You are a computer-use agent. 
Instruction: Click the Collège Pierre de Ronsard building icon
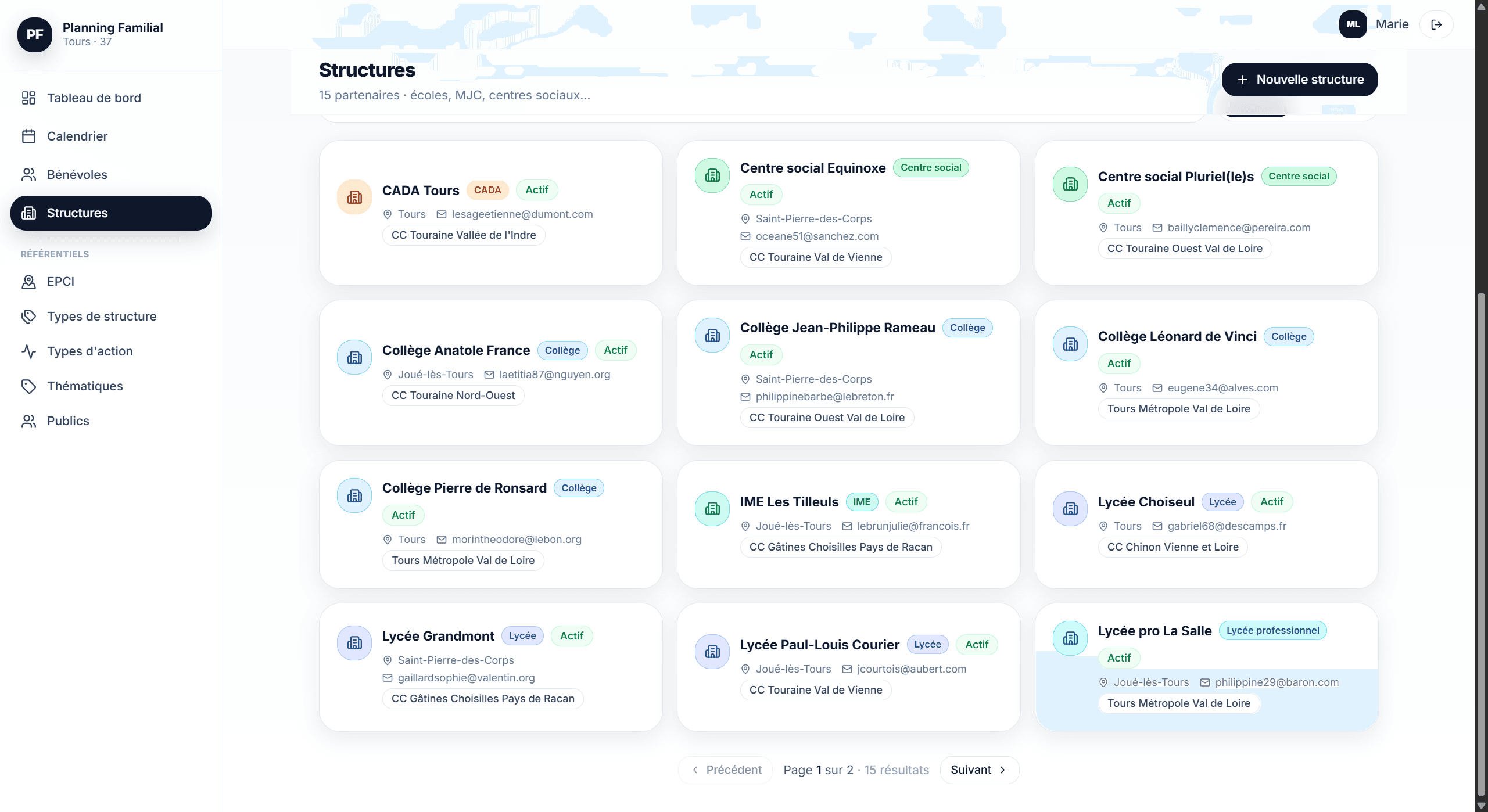[354, 495]
